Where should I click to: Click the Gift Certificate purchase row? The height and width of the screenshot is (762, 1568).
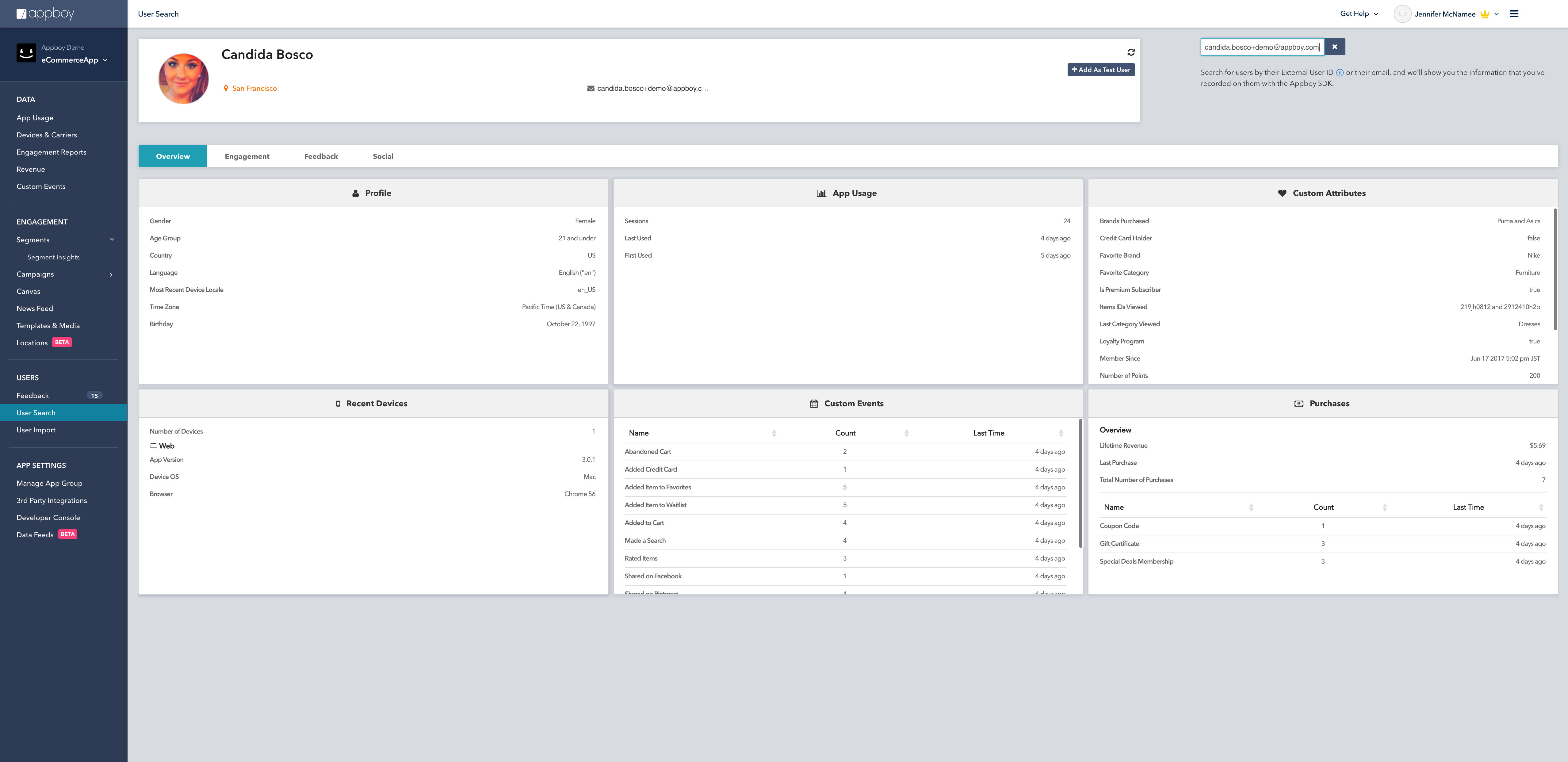coord(1322,543)
